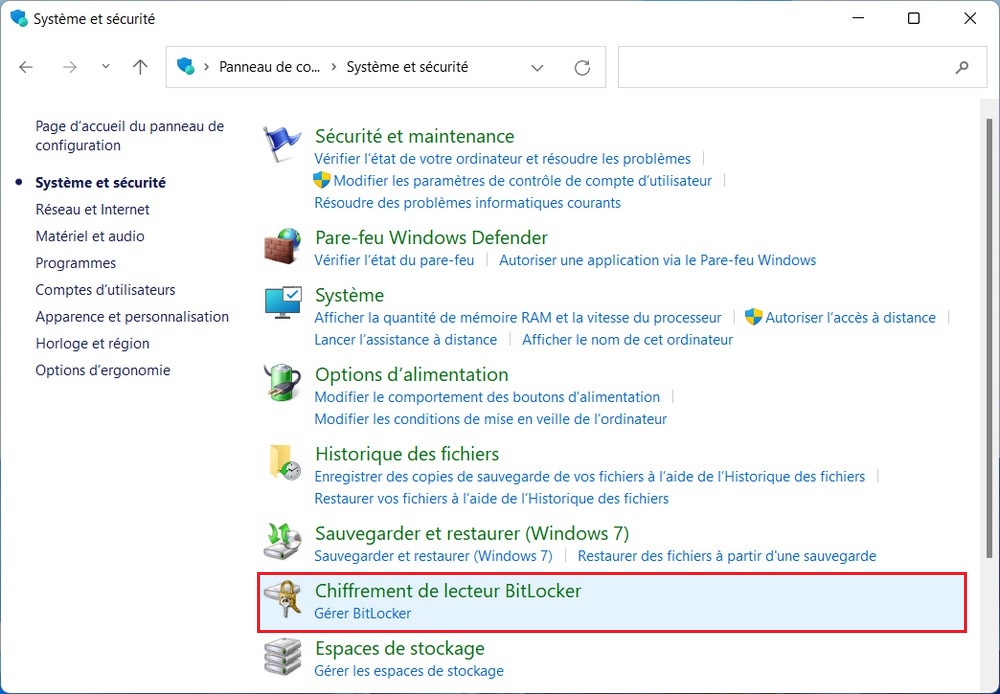Open Modifier les conditions de mise en veille
Screen dimensions: 1000x694
click(490, 419)
